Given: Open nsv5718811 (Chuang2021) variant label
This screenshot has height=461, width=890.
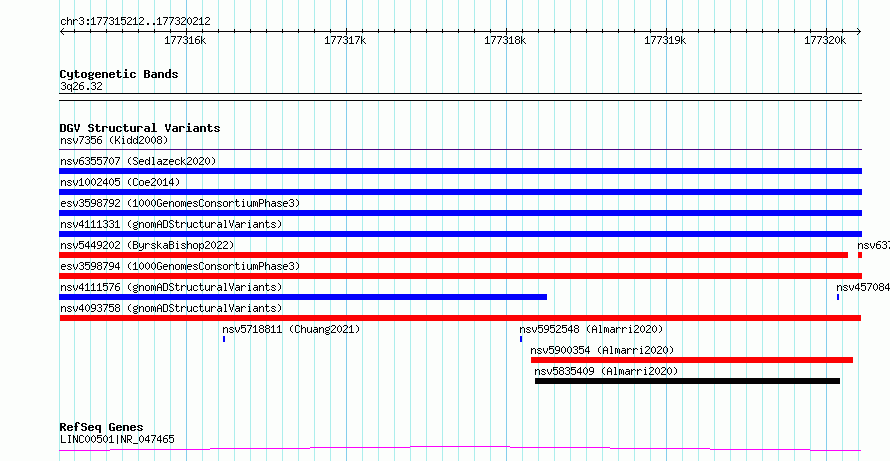Looking at the screenshot, I should (291, 329).
